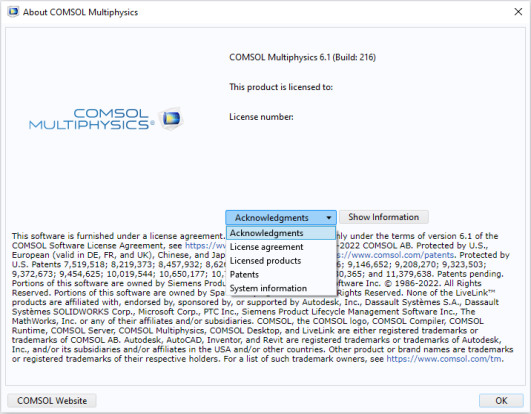Screen dimensions: 531x414
Task: Click the 'License number:' label
Action: pos(261,117)
